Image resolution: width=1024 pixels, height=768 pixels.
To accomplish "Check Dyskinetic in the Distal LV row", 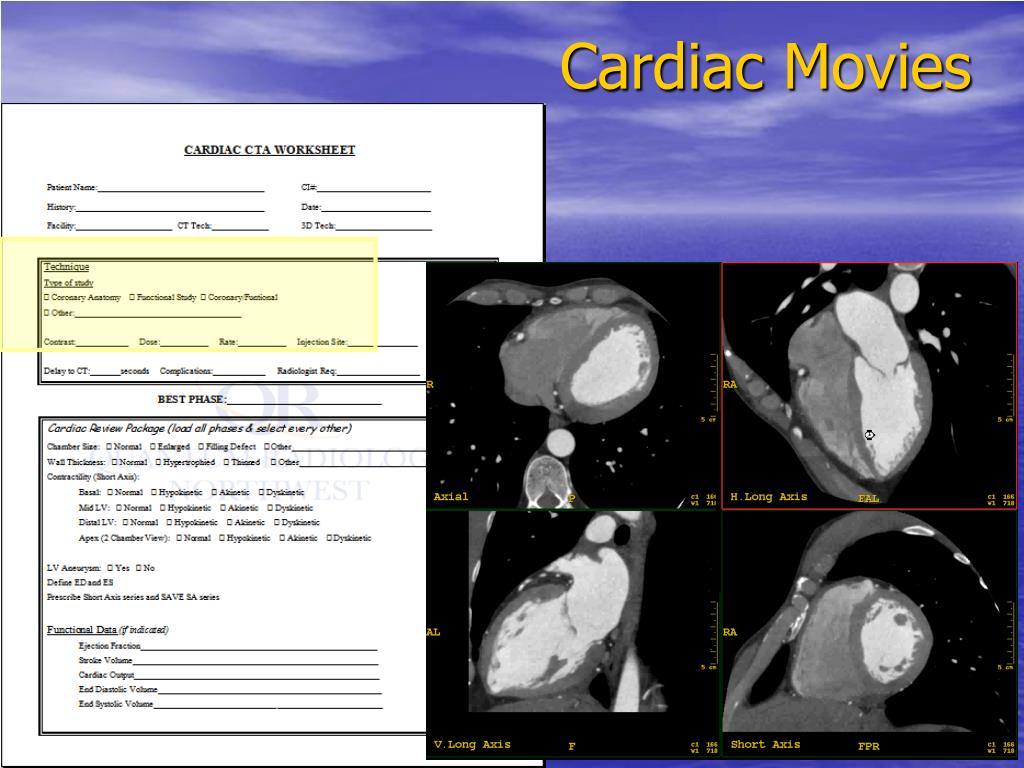I will point(276,522).
